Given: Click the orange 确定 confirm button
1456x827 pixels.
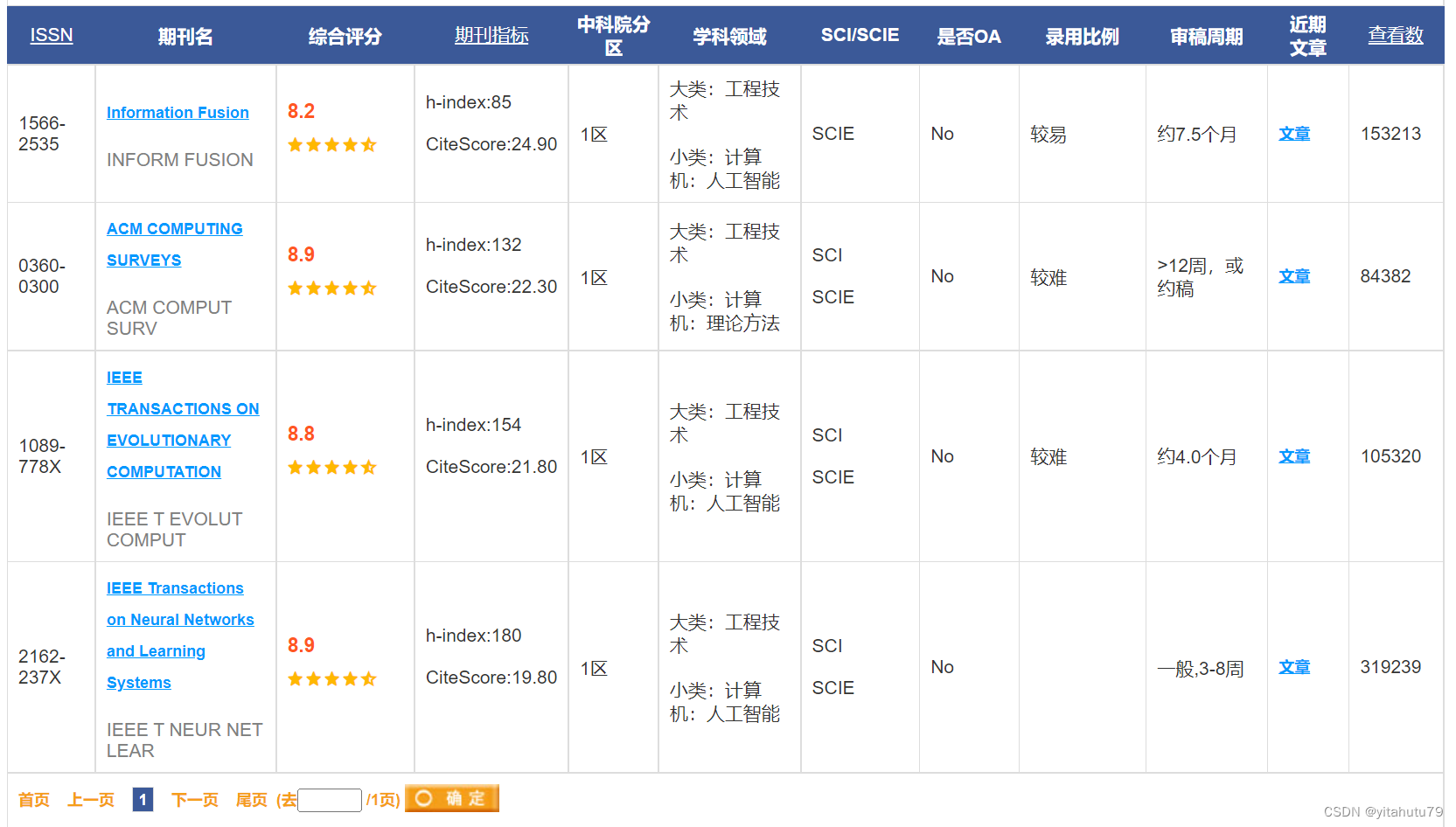Looking at the screenshot, I should tap(452, 798).
